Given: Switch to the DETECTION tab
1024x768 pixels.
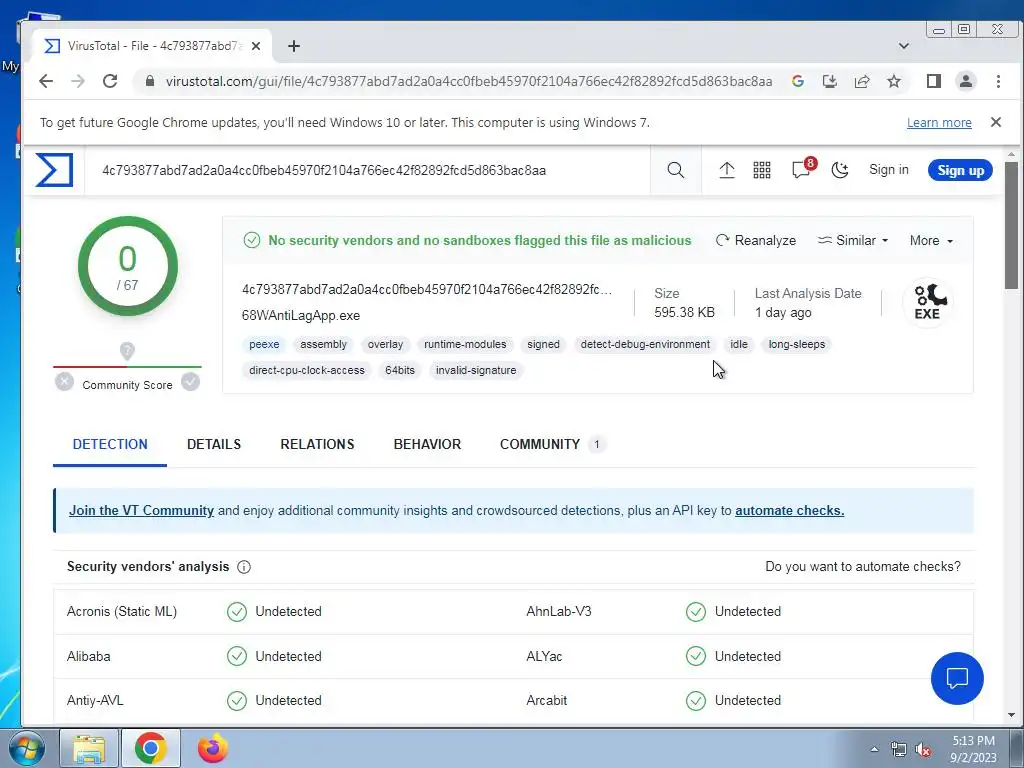Looking at the screenshot, I should [x=110, y=444].
